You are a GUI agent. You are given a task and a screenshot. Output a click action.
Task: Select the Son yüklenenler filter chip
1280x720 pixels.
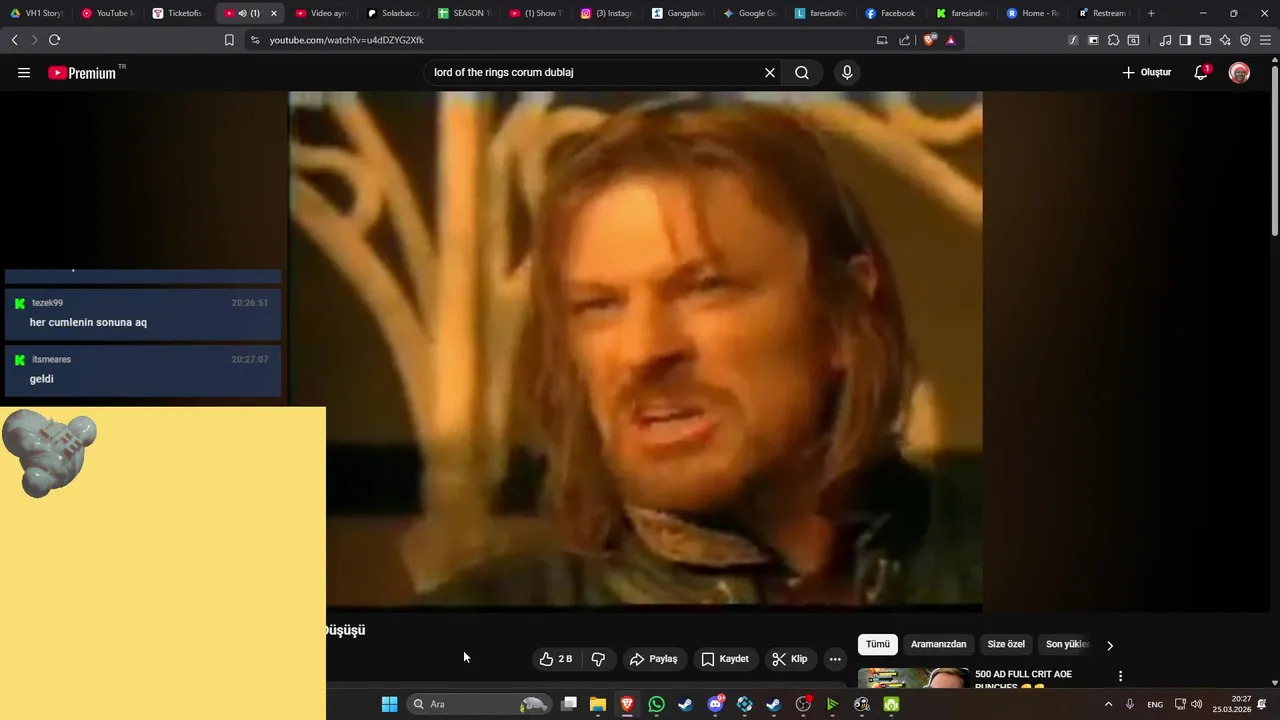[1067, 645]
